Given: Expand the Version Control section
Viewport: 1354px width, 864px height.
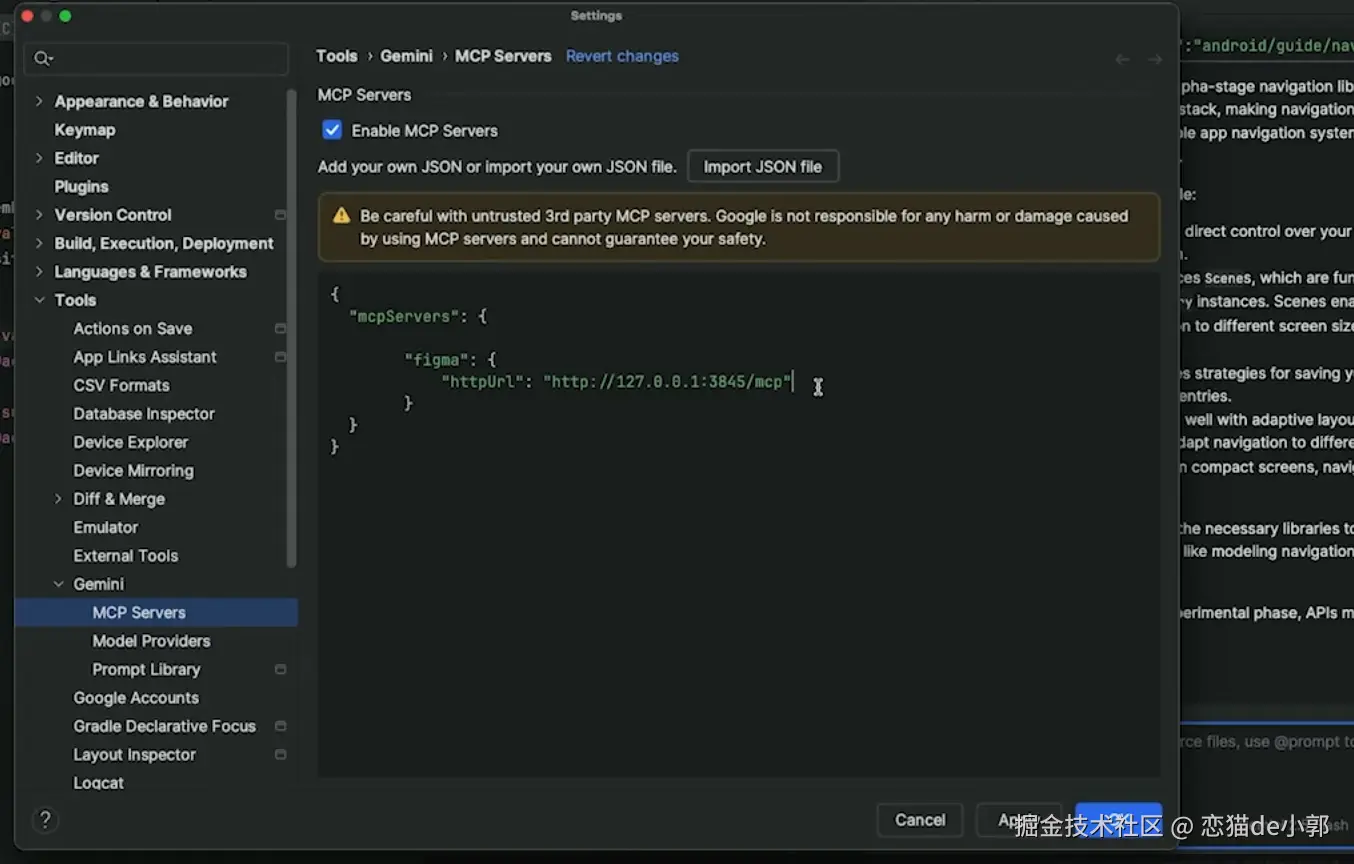Looking at the screenshot, I should (x=39, y=215).
